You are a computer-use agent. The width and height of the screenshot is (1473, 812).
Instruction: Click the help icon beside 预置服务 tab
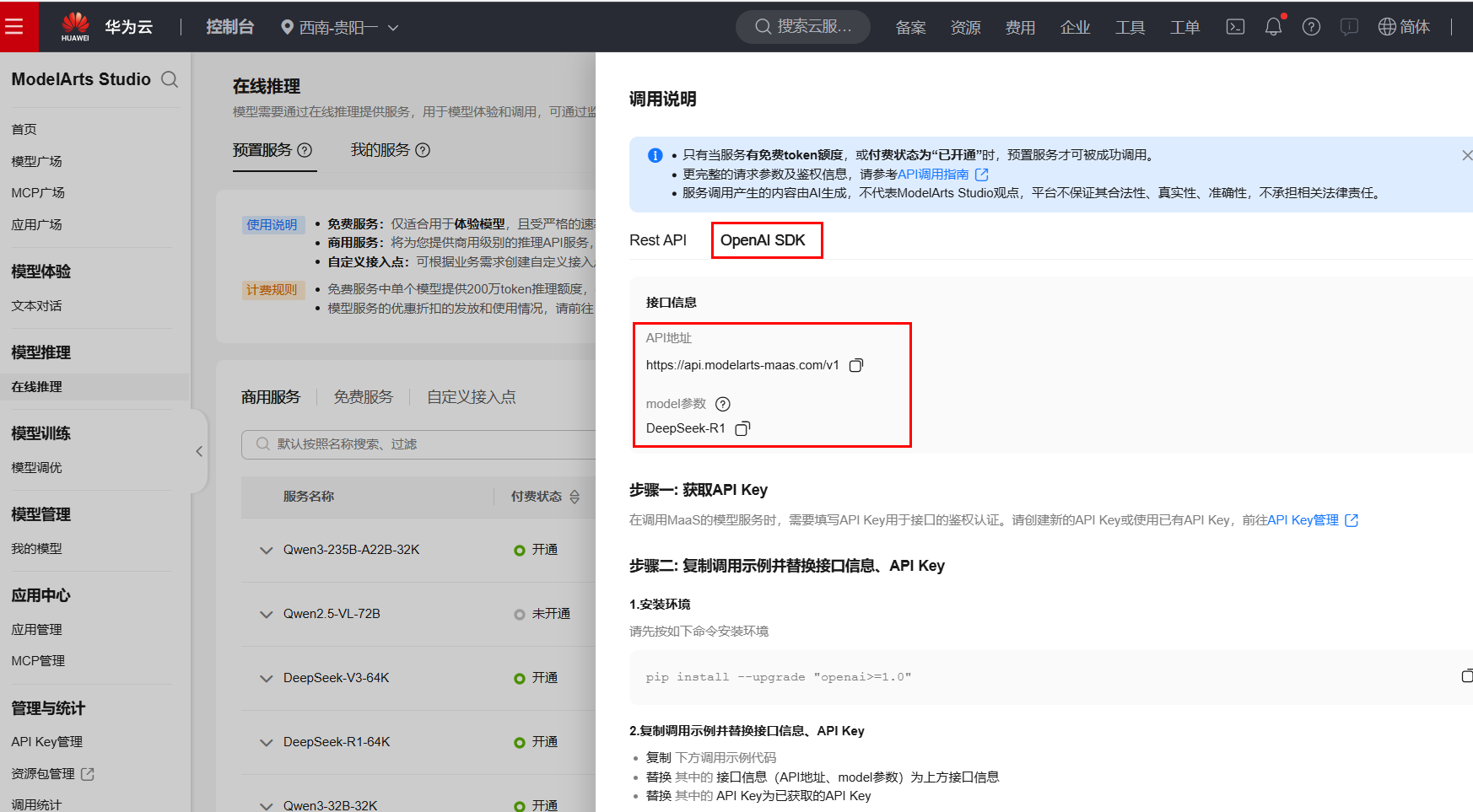pos(305,150)
